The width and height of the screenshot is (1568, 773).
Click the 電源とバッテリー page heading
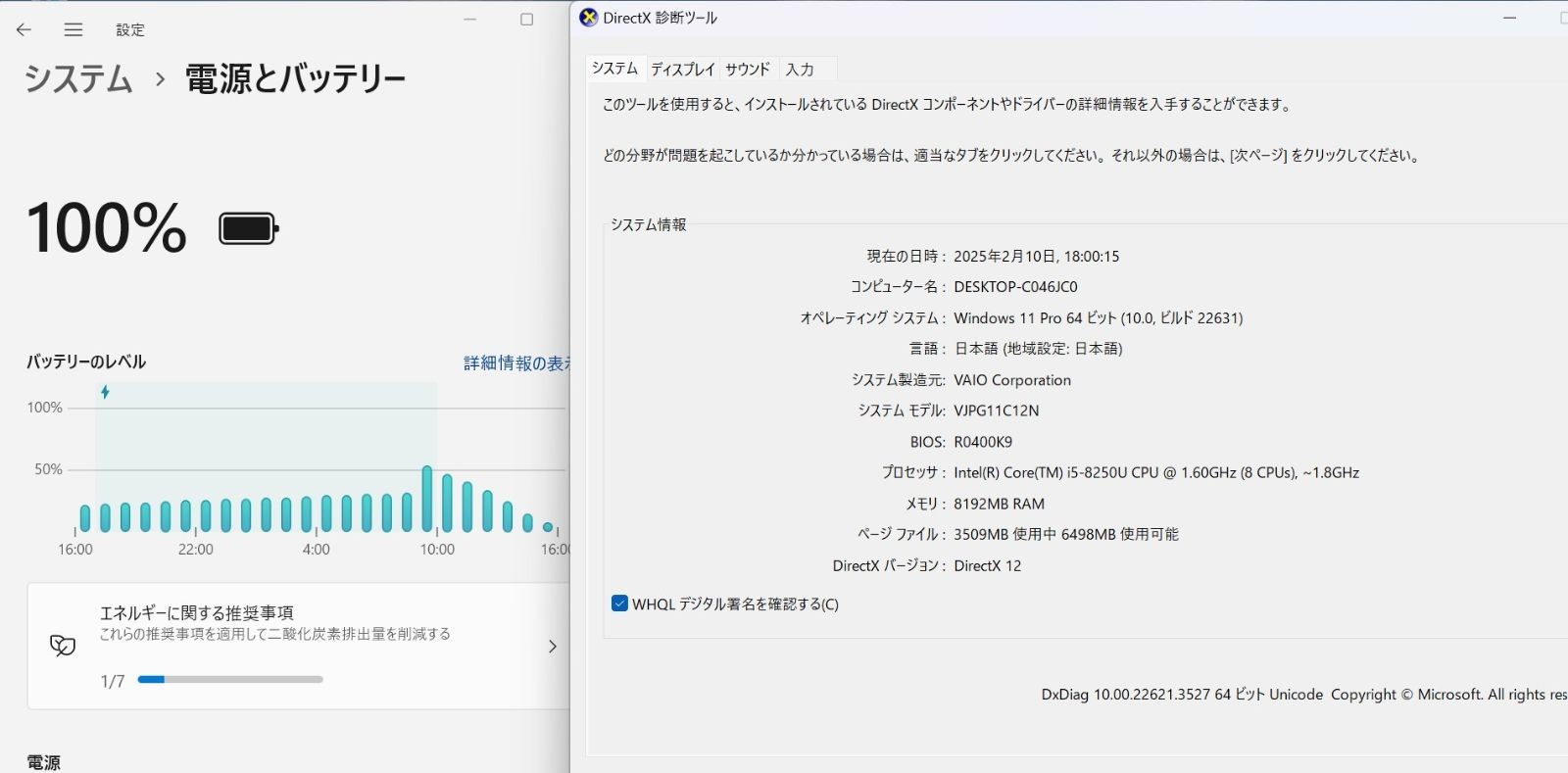point(295,78)
